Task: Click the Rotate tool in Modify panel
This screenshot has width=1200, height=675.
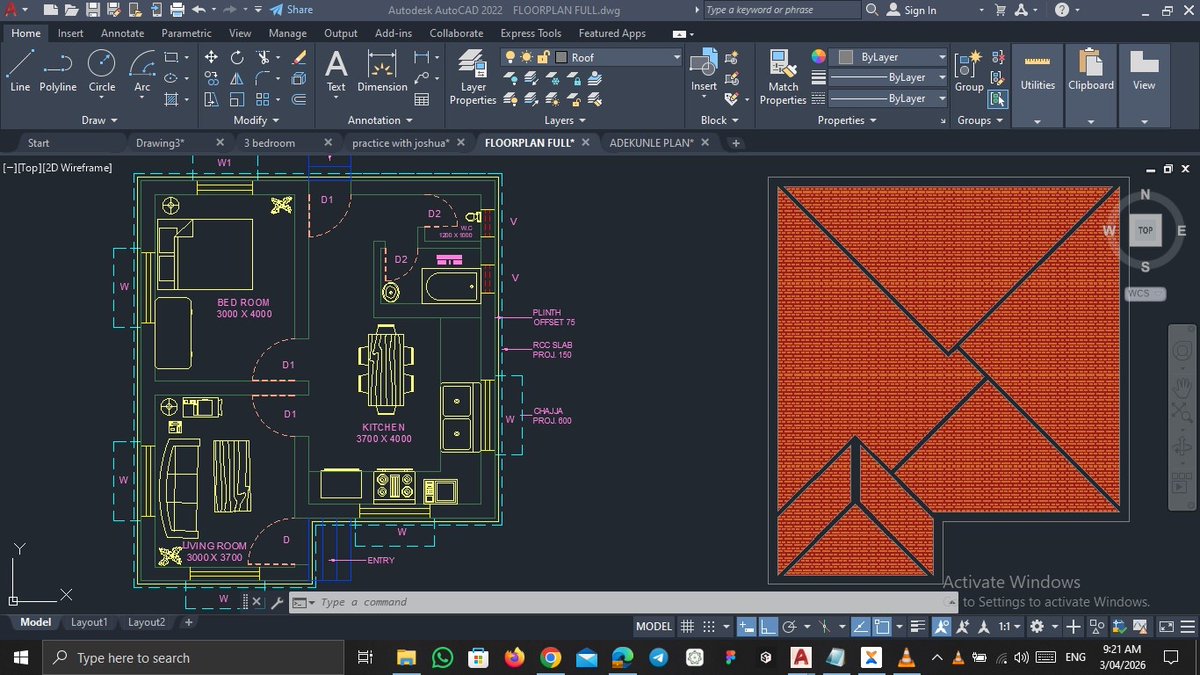Action: [237, 57]
